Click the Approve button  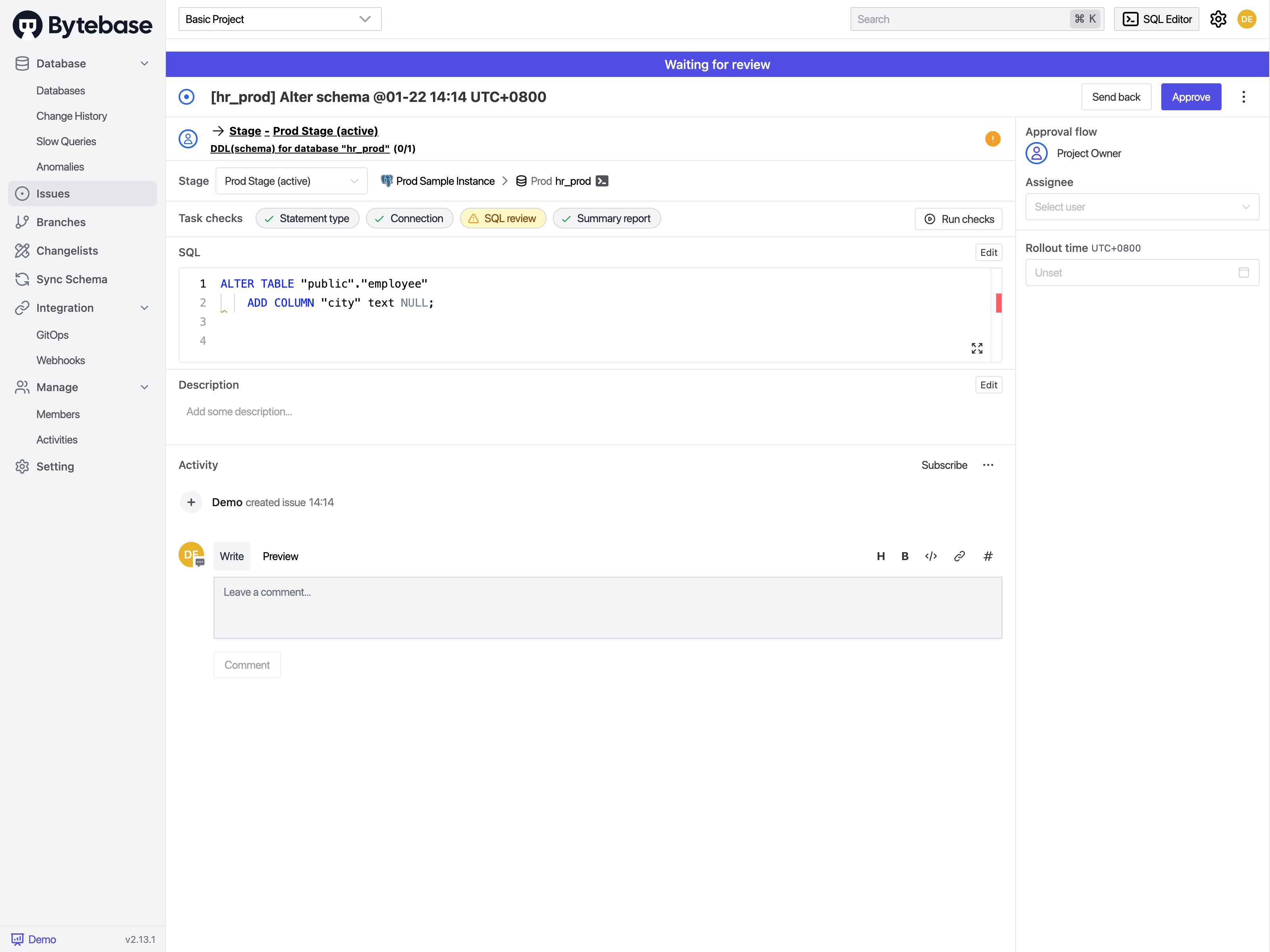click(x=1190, y=97)
